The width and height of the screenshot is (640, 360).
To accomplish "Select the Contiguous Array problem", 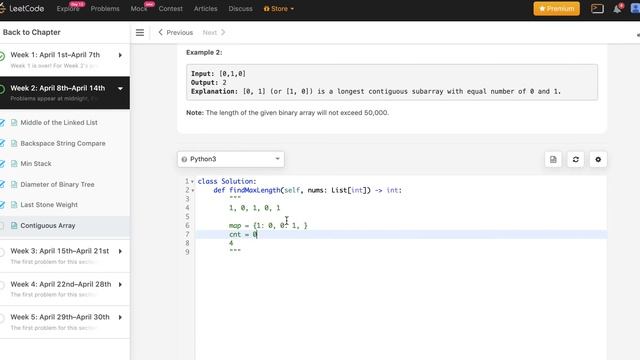I will click(48, 226).
